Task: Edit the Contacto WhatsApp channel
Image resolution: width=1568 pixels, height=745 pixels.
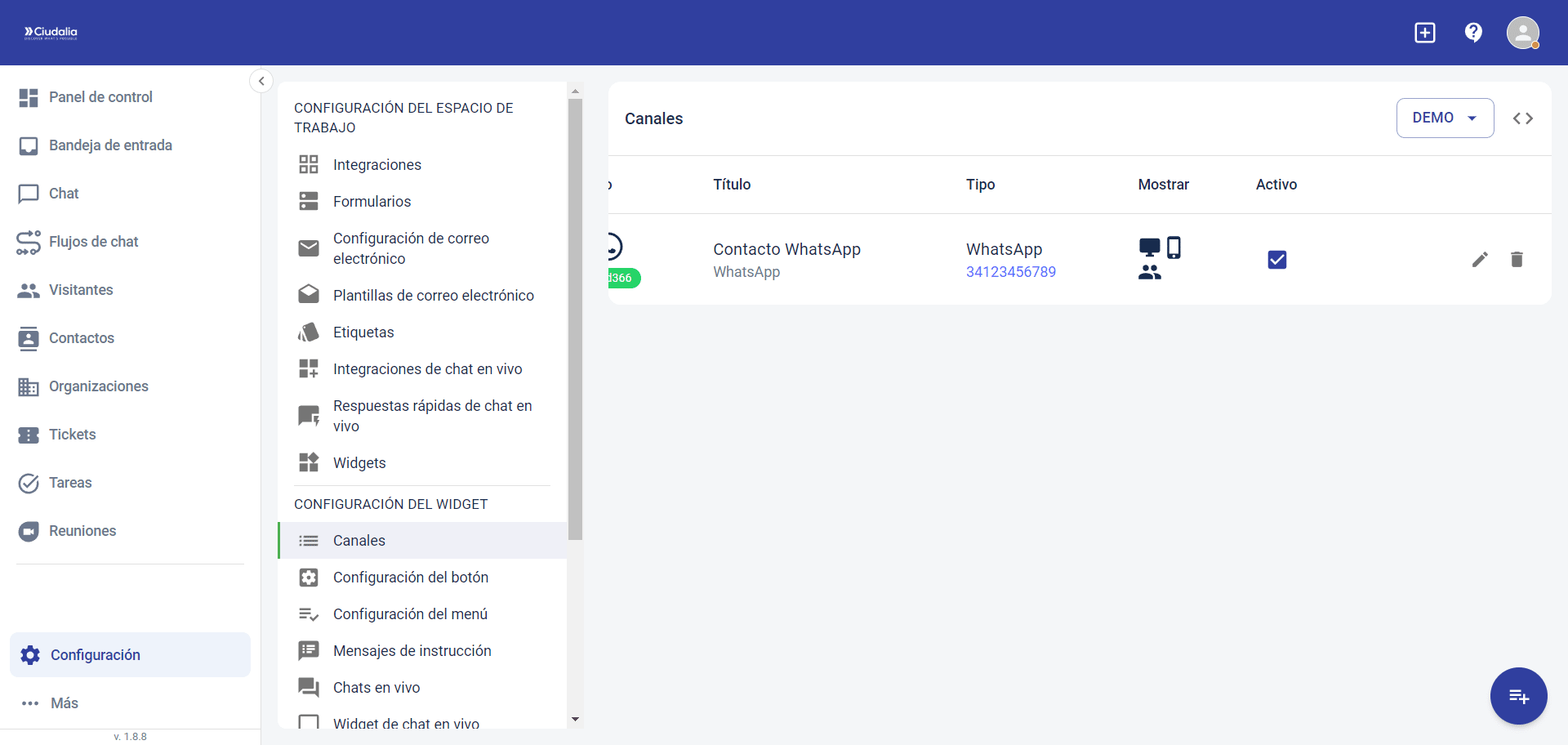Action: point(1481,259)
